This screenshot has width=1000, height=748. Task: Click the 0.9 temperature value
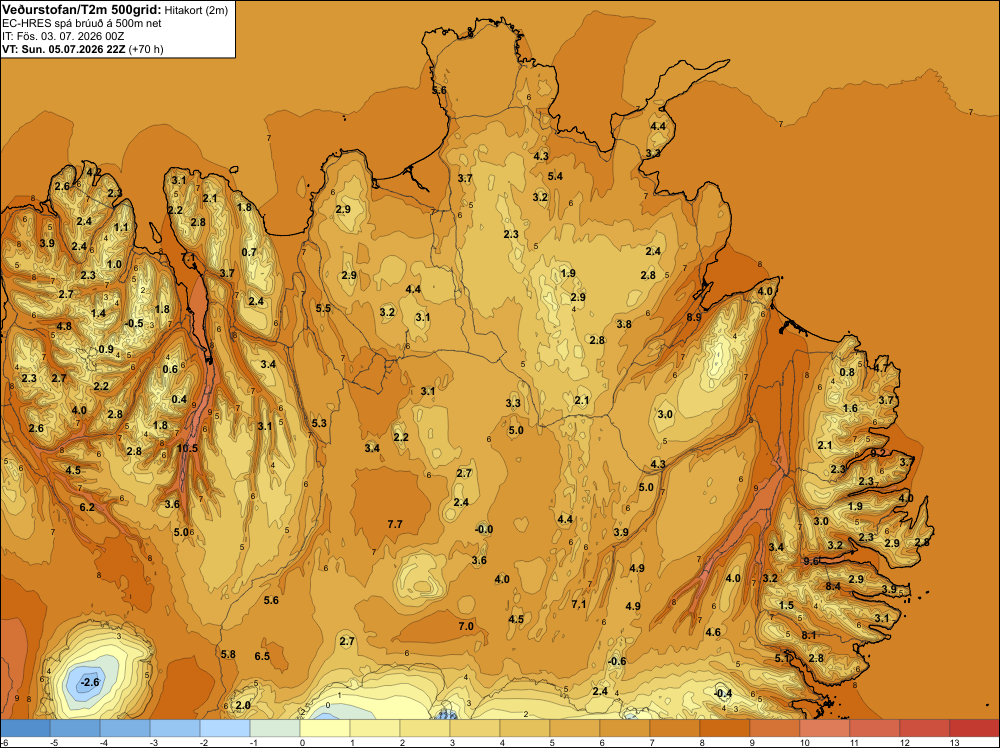point(106,349)
